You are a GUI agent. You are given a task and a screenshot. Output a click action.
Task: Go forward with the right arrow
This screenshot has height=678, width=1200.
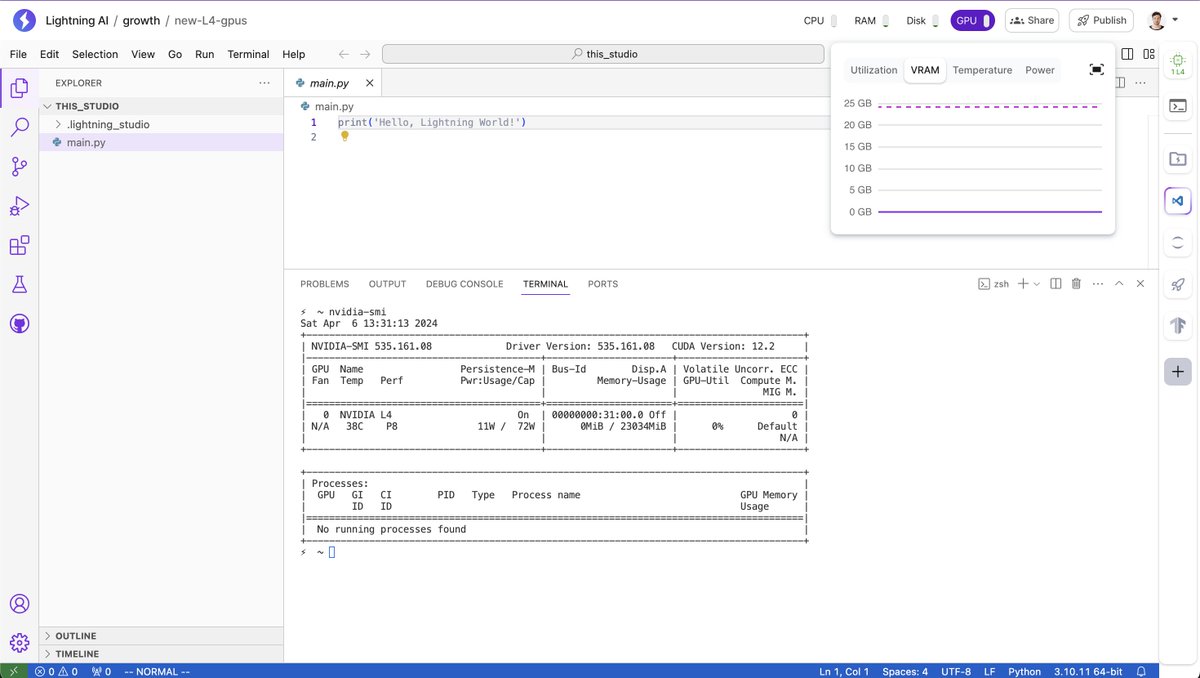point(365,54)
